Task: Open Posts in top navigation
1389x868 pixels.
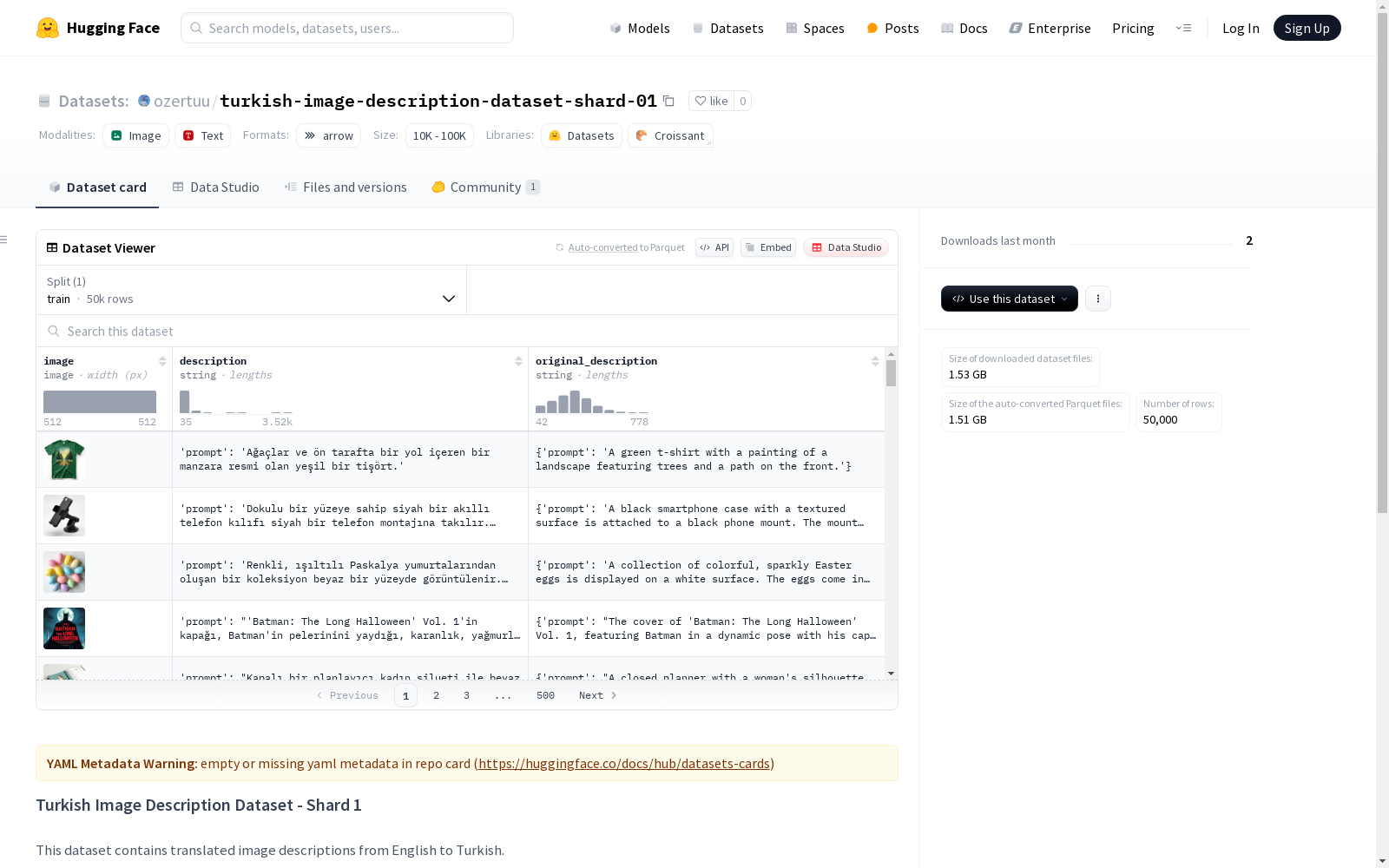Action: pos(892,28)
